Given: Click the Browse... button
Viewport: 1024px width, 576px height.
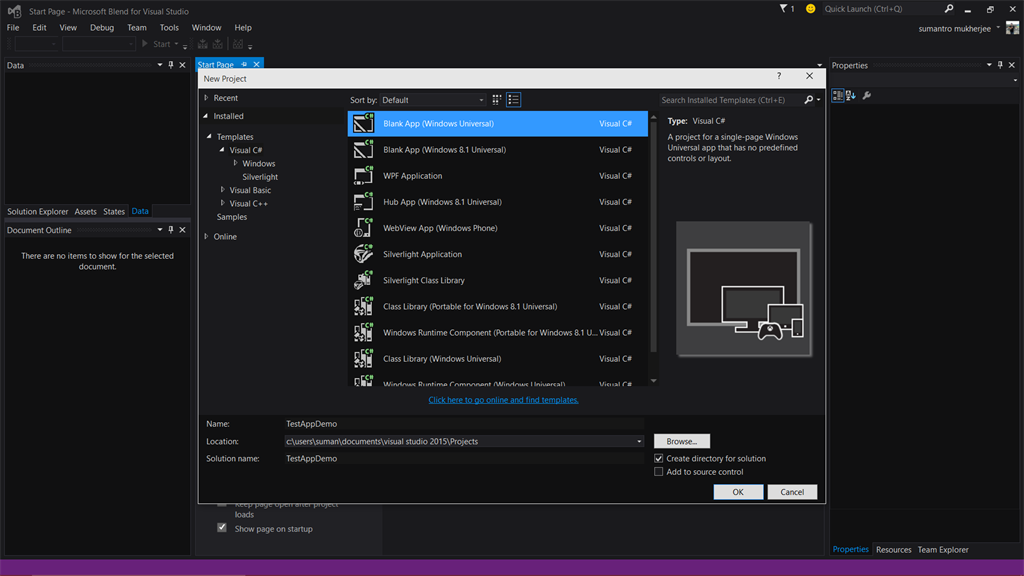Looking at the screenshot, I should pyautogui.click(x=682, y=441).
